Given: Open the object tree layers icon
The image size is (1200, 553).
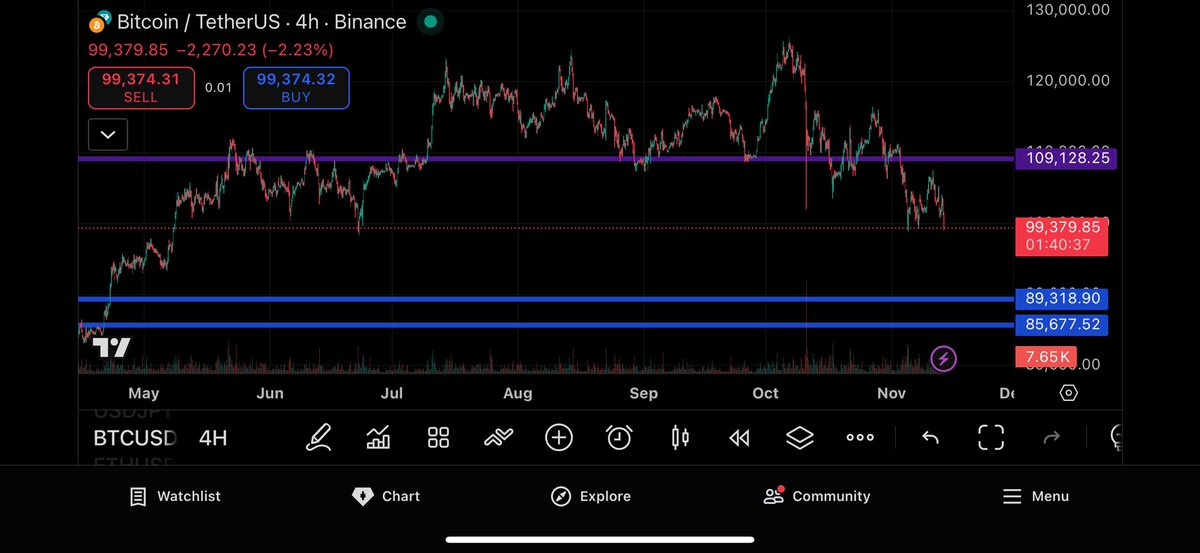Looking at the screenshot, I should (x=799, y=437).
